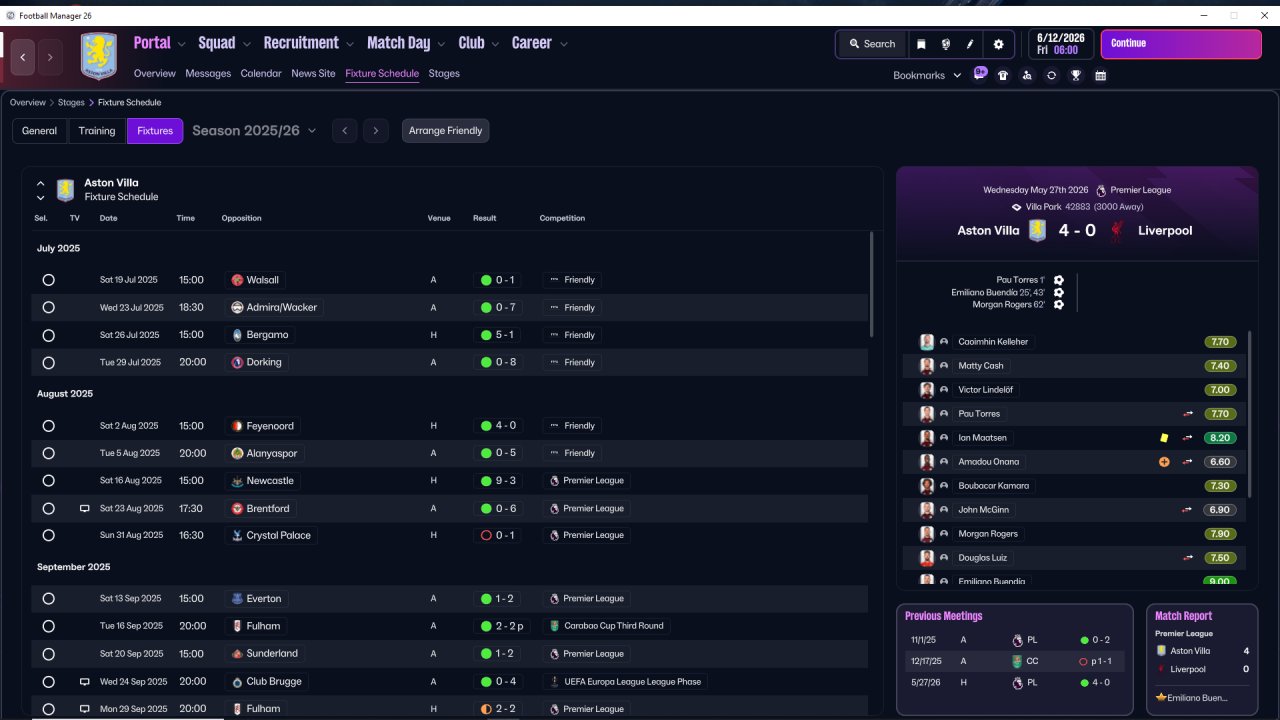Open the News Site sub-menu item
Screen dimensions: 1280x720
[313, 74]
